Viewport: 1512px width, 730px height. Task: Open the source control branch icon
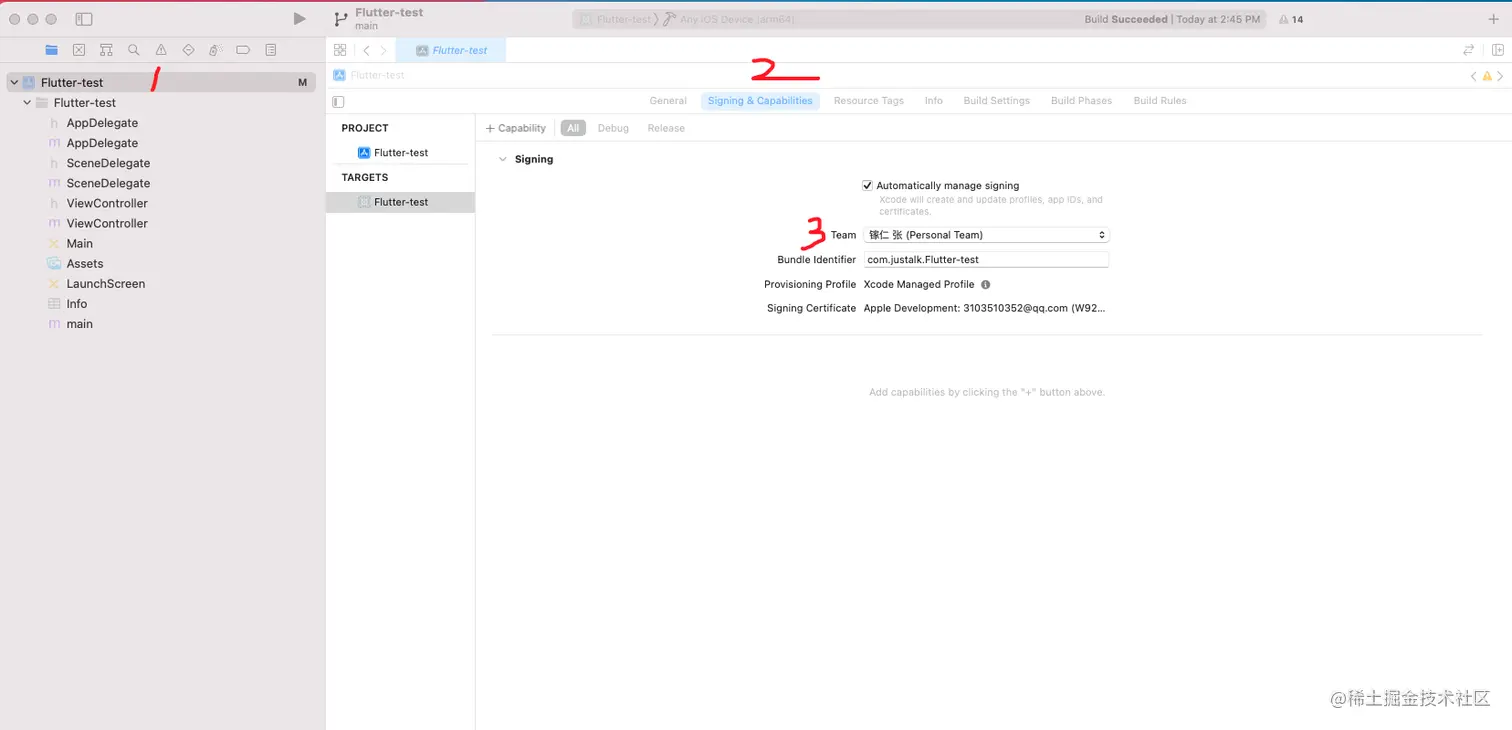[340, 19]
